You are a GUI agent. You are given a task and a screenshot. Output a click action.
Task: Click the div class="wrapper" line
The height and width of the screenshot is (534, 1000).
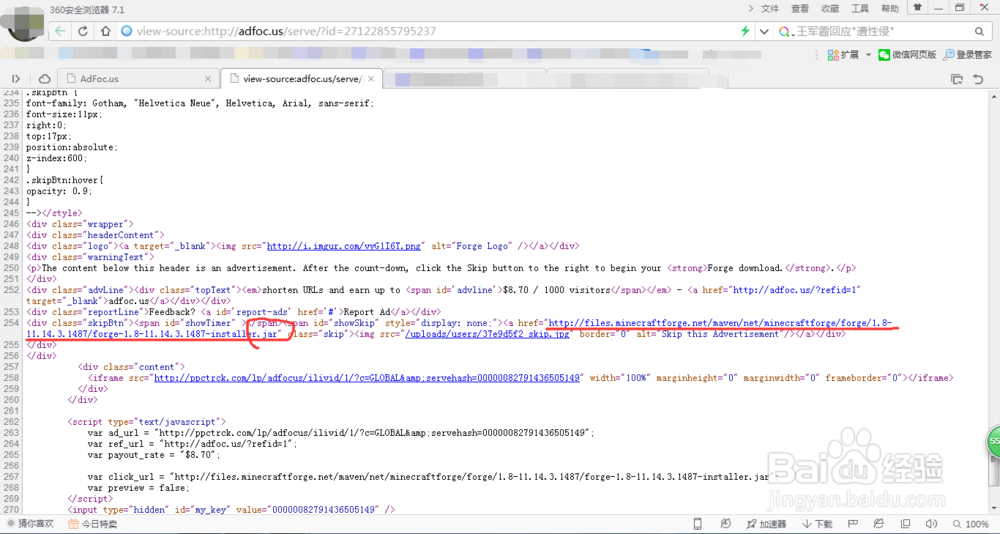click(80, 224)
